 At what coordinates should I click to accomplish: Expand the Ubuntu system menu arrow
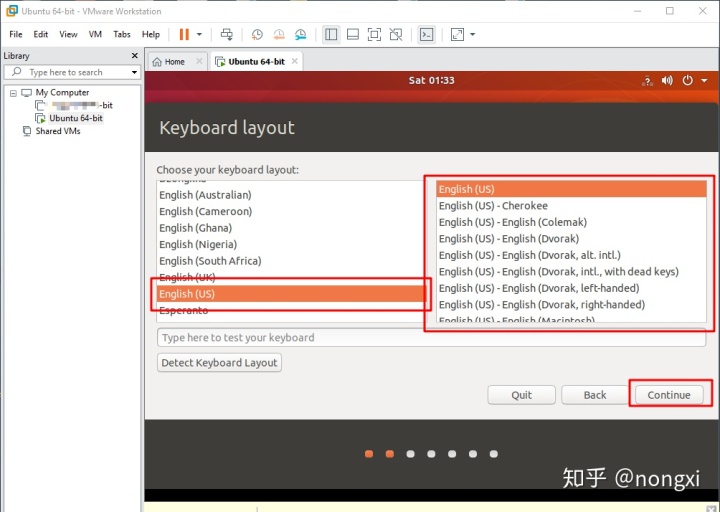pyautogui.click(x=704, y=81)
